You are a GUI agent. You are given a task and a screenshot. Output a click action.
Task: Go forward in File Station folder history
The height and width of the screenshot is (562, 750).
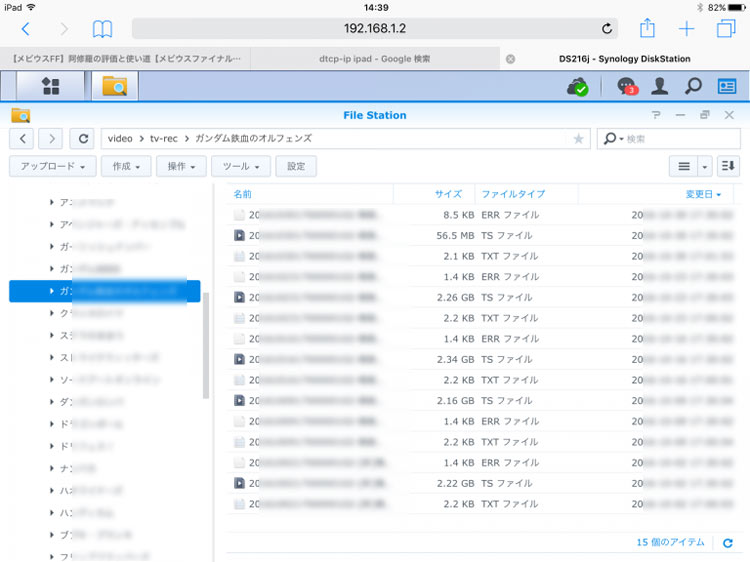pyautogui.click(x=51, y=139)
